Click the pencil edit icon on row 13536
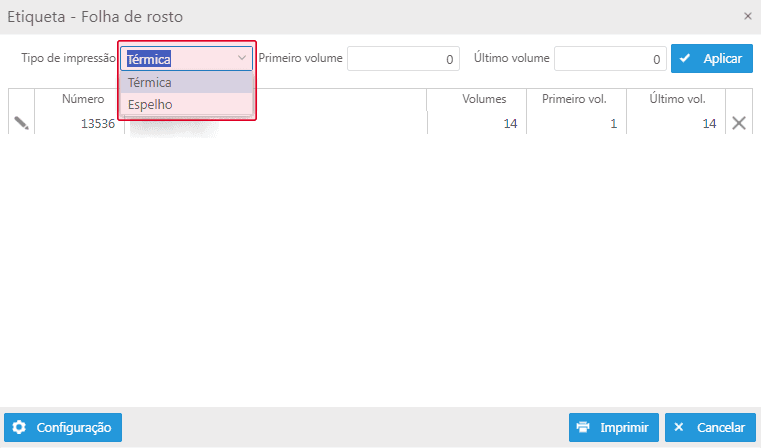 click(x=21, y=123)
